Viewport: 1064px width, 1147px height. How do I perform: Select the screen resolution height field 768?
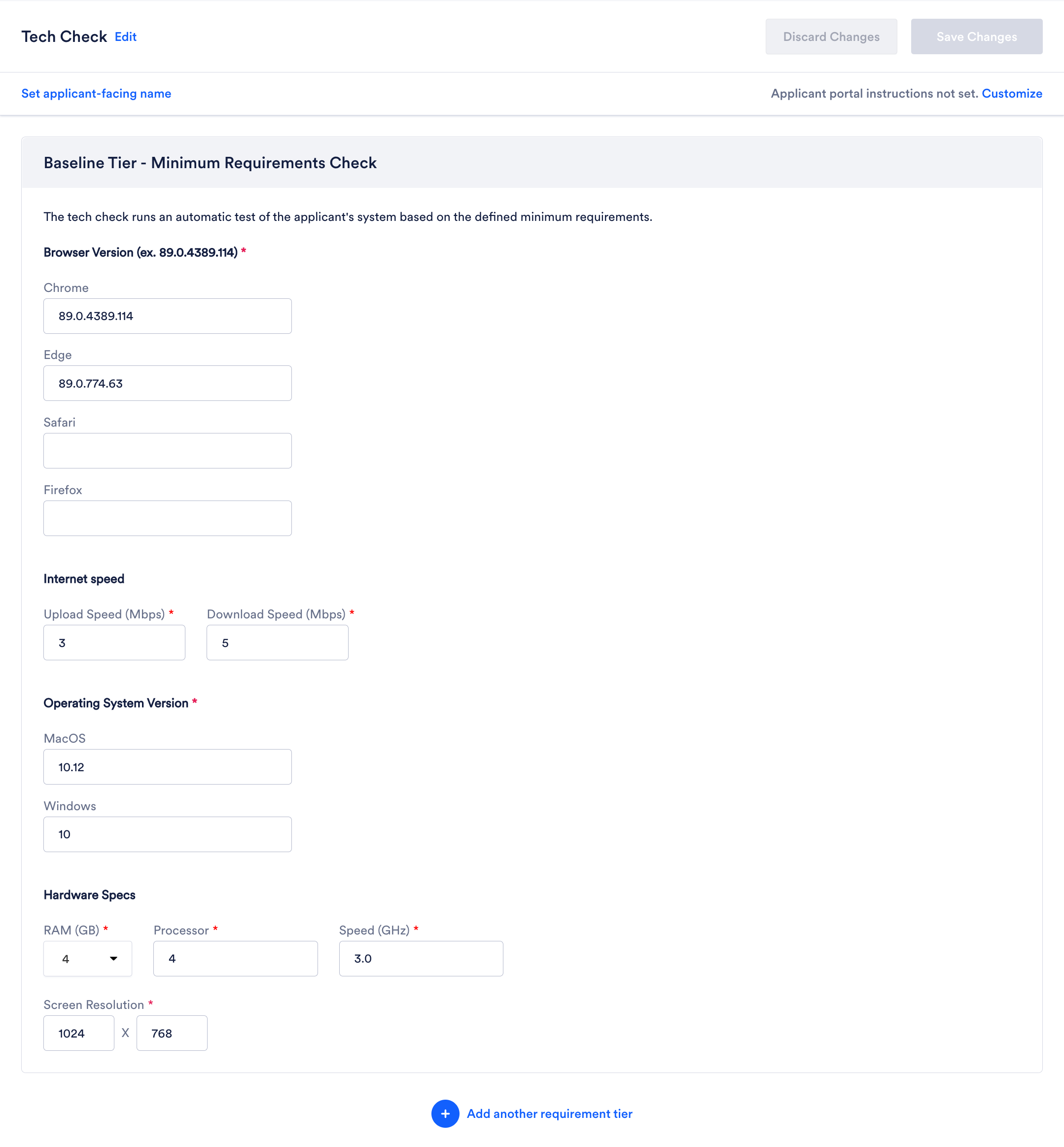(x=172, y=1033)
